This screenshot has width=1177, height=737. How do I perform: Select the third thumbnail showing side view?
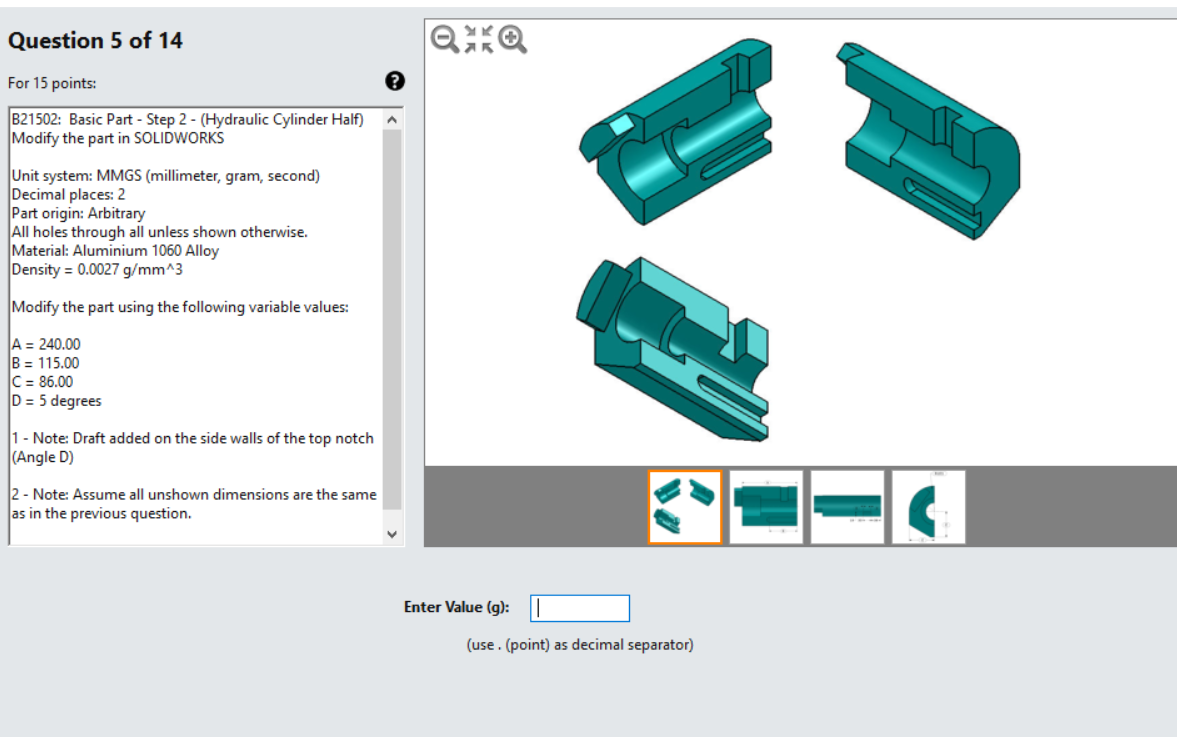847,507
